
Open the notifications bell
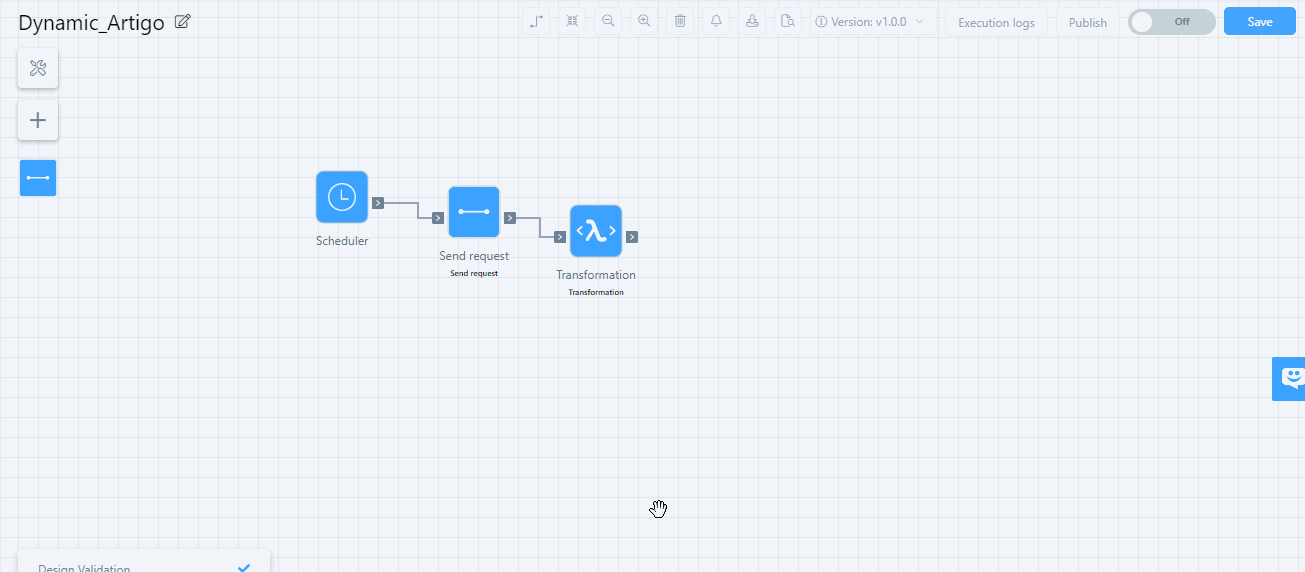pyautogui.click(x=716, y=21)
